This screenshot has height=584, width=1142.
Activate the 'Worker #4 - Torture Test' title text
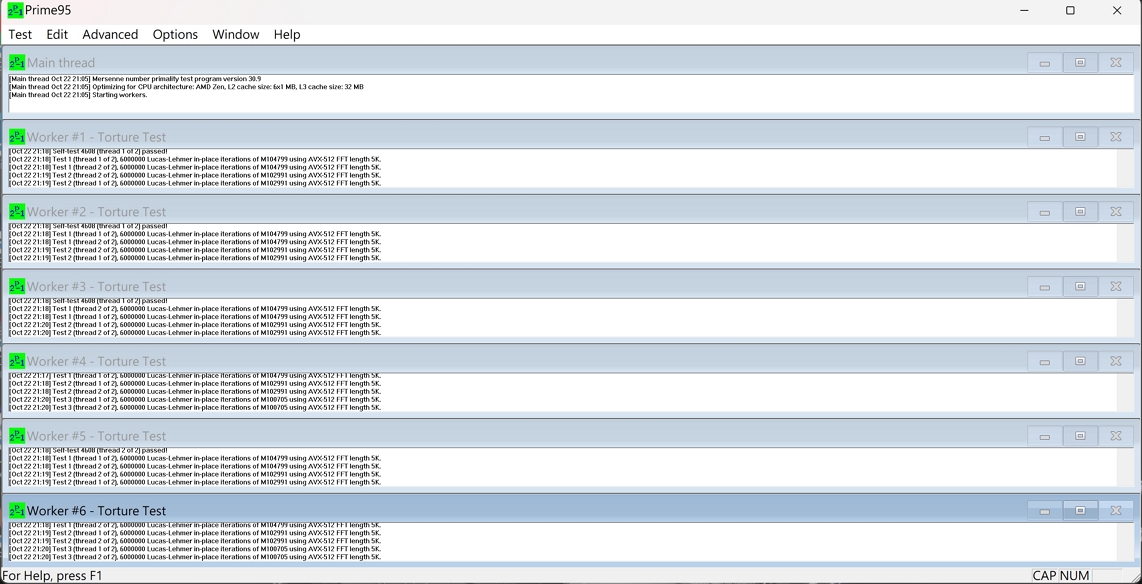point(96,361)
